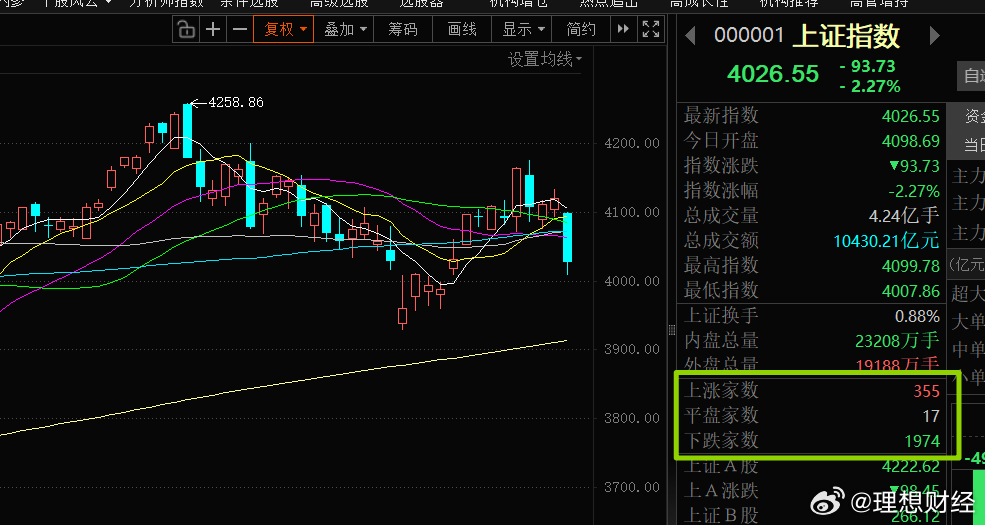Click the 最低指数 value 4007.86

pos(910,291)
